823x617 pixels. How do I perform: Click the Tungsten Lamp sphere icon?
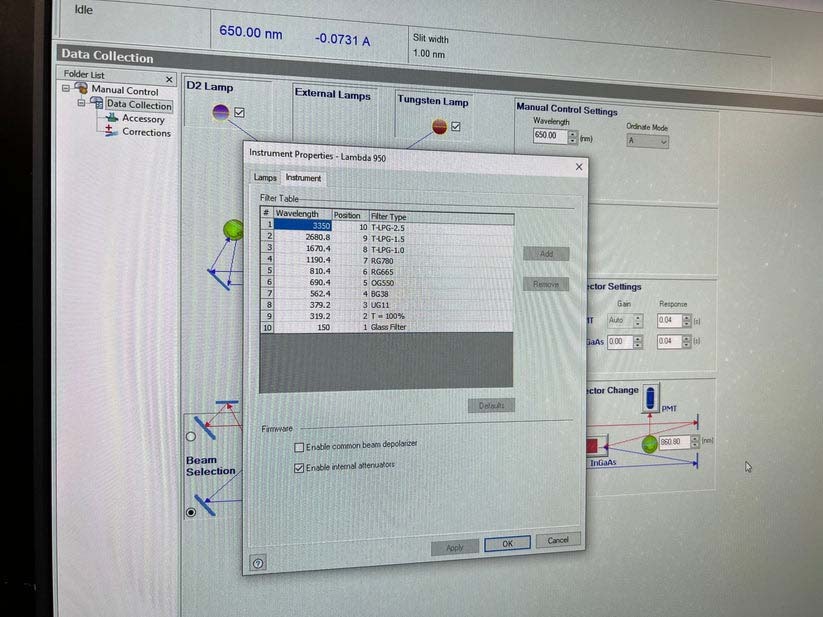tap(438, 126)
